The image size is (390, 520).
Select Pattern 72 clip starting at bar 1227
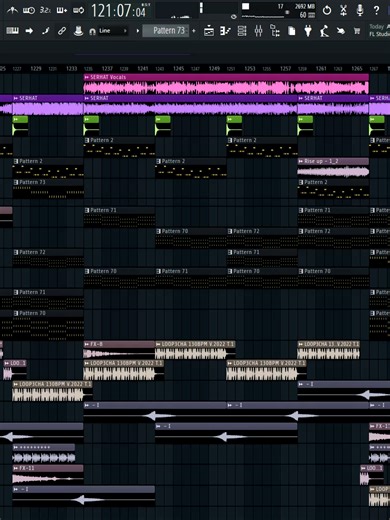tap(48, 258)
